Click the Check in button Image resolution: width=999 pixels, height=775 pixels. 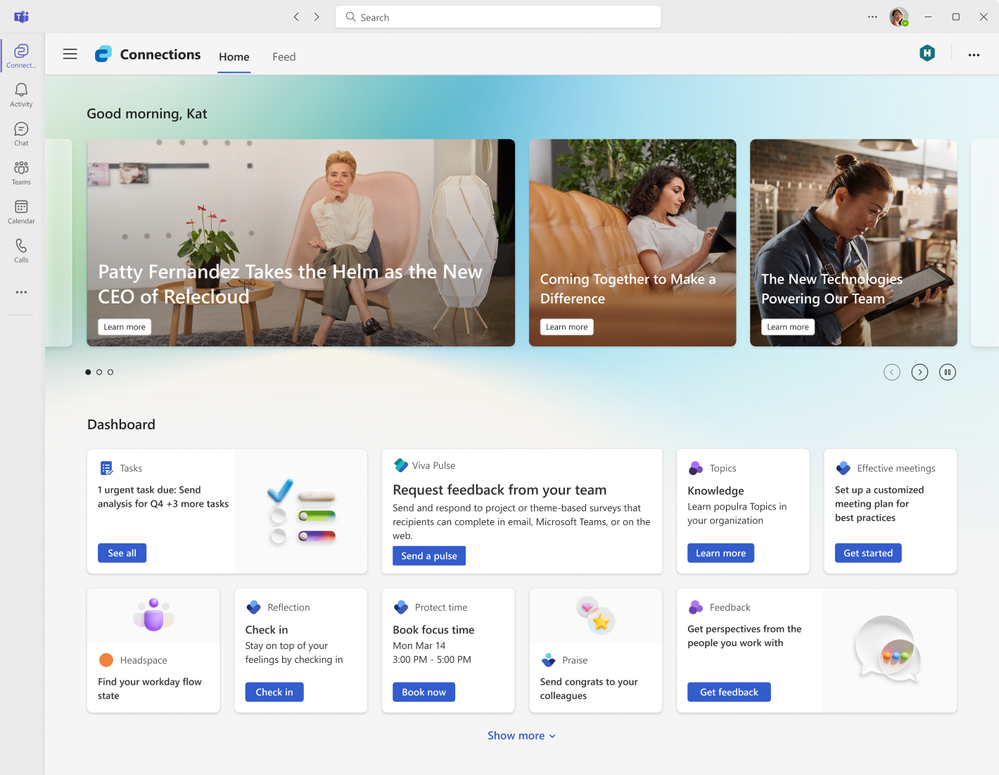274,692
